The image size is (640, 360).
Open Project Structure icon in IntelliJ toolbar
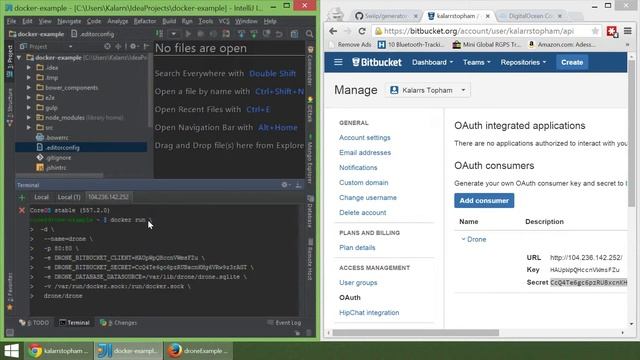tap(294, 34)
